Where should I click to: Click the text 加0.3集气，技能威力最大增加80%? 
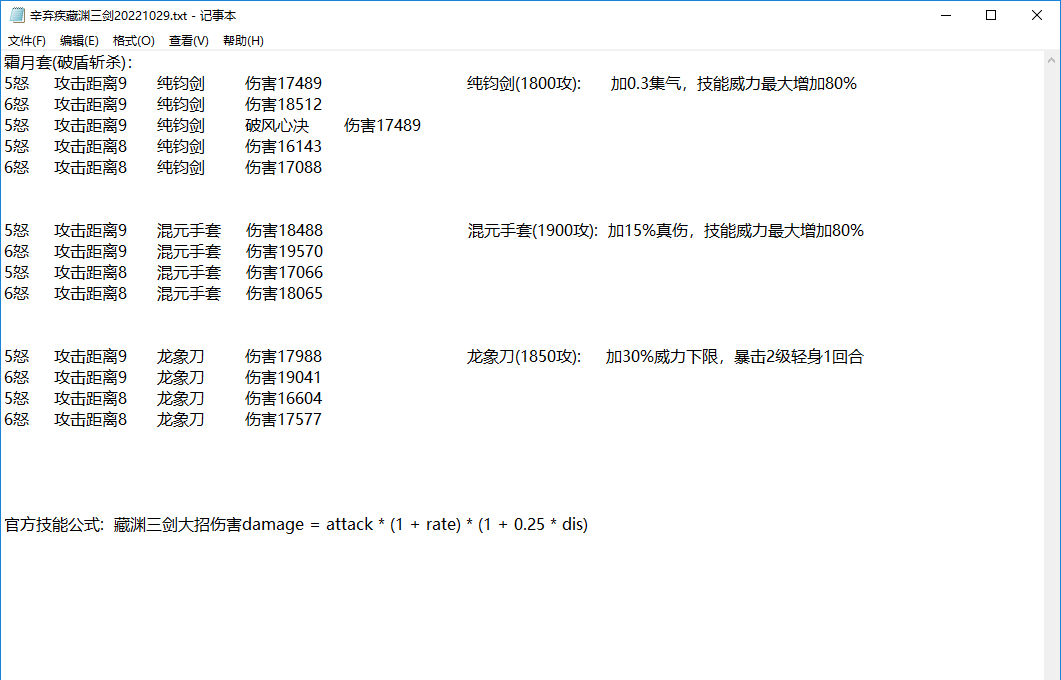(x=733, y=83)
